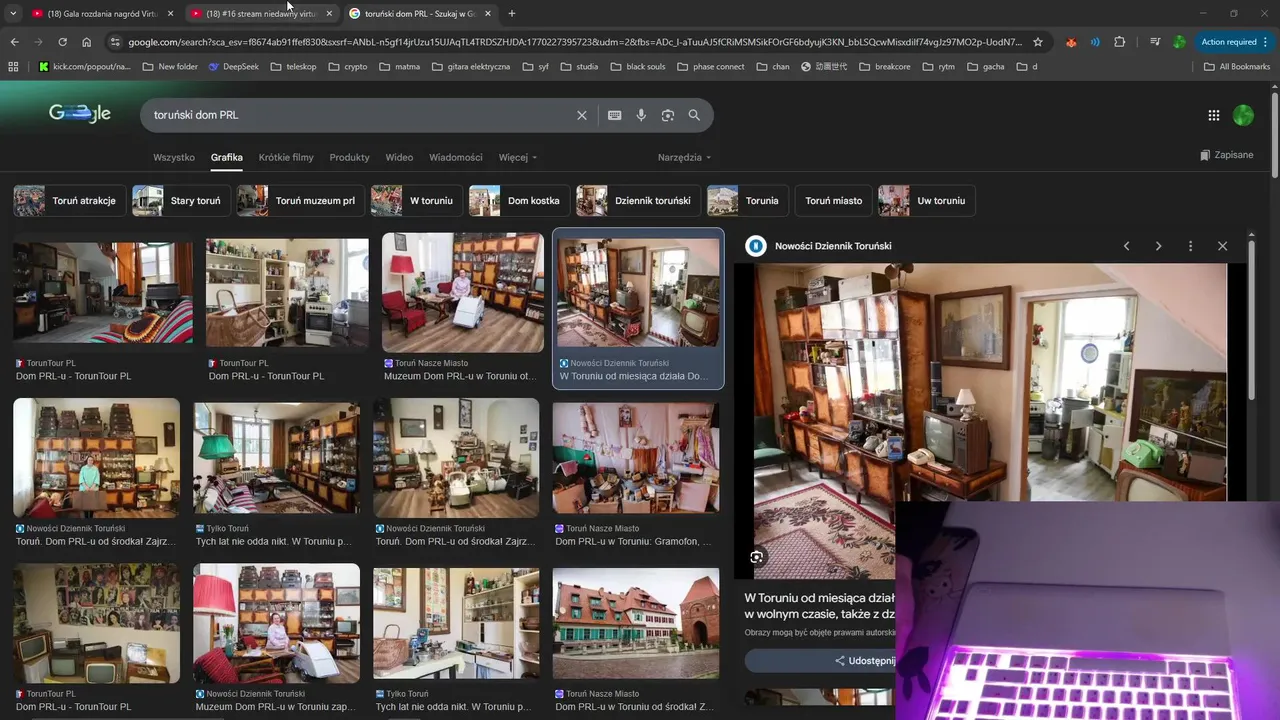Search by image with the Google Lens icon
Image resolution: width=1280 pixels, height=720 pixels.
pyautogui.click(x=668, y=115)
